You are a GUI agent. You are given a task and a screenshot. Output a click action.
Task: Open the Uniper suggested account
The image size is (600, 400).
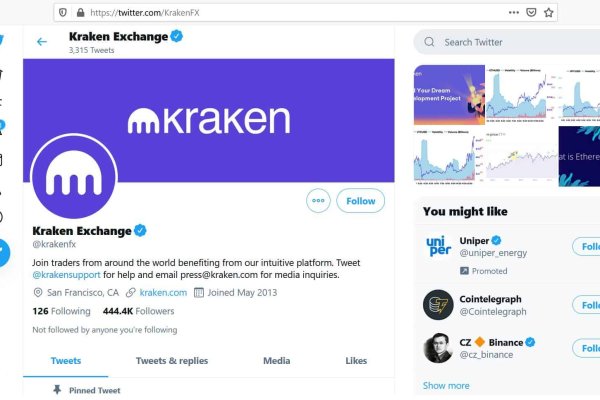[474, 241]
